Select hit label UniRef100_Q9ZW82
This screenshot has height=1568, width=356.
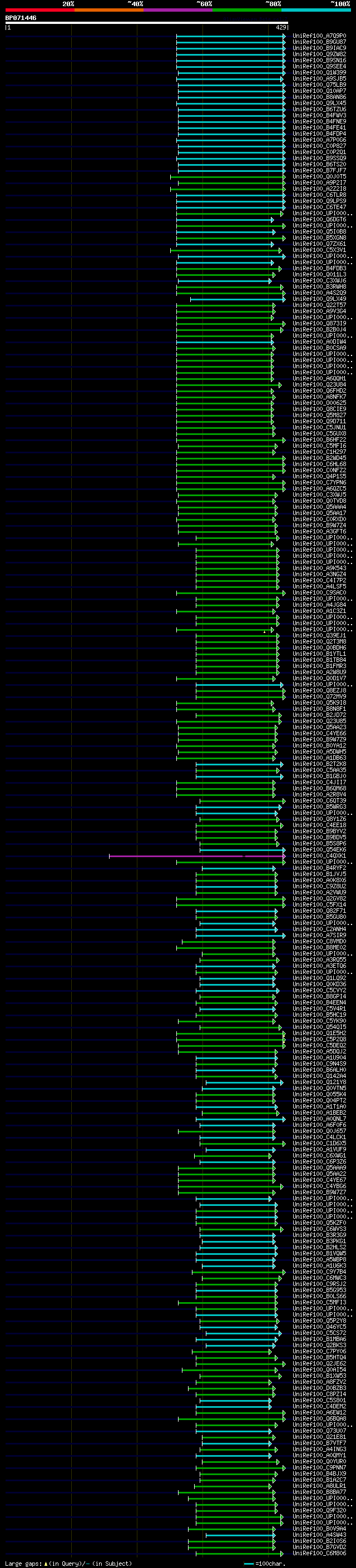[x=319, y=54]
